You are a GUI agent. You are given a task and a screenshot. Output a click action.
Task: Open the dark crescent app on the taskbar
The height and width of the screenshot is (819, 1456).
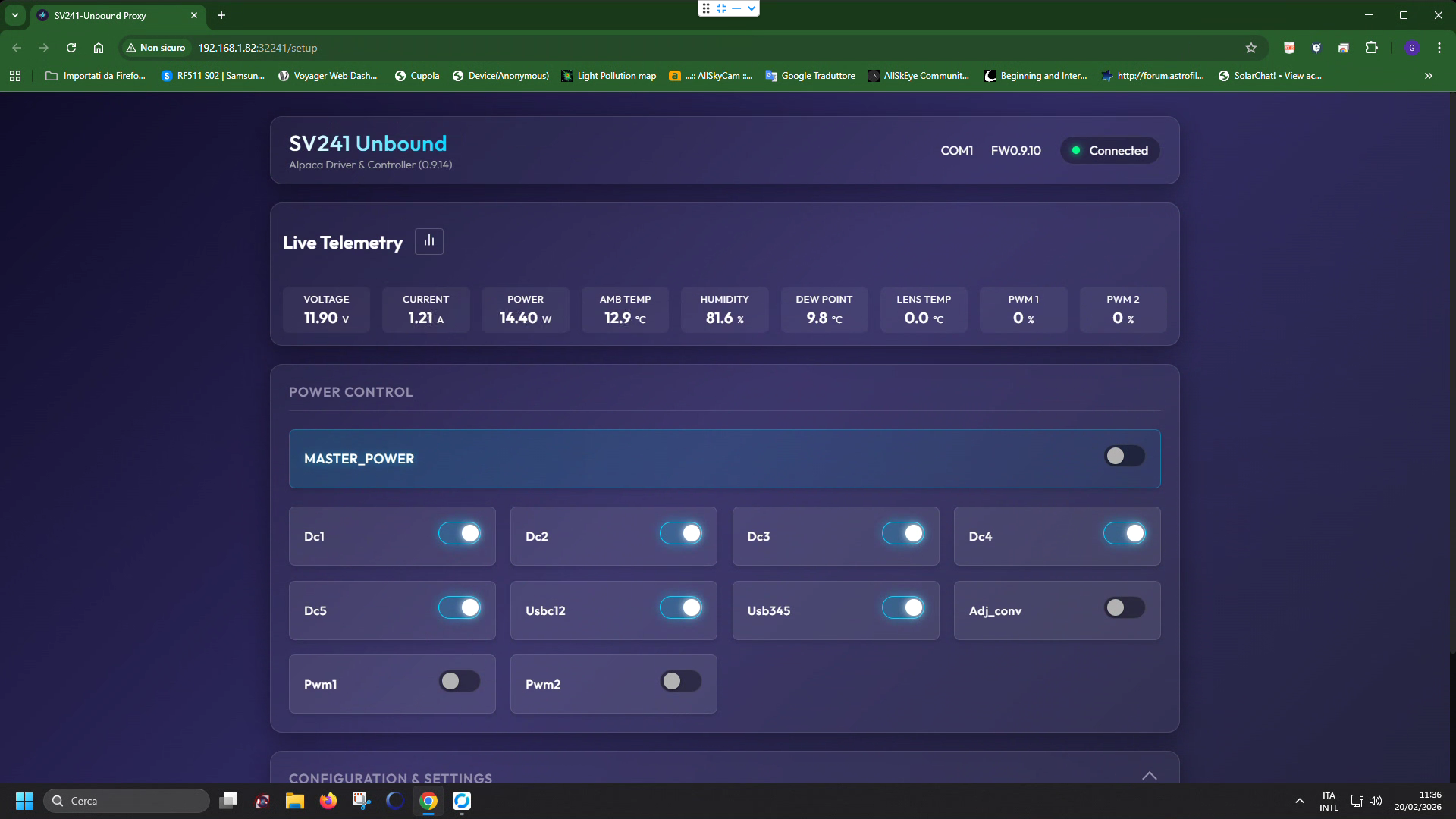pos(395,801)
